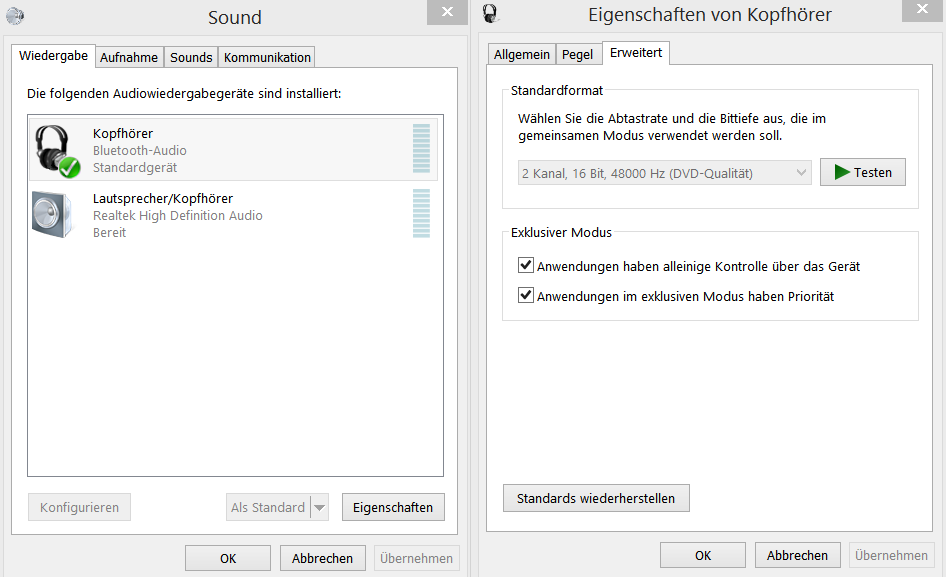Click Abbrechen in the Sound window
This screenshot has width=946, height=577.
tap(322, 559)
